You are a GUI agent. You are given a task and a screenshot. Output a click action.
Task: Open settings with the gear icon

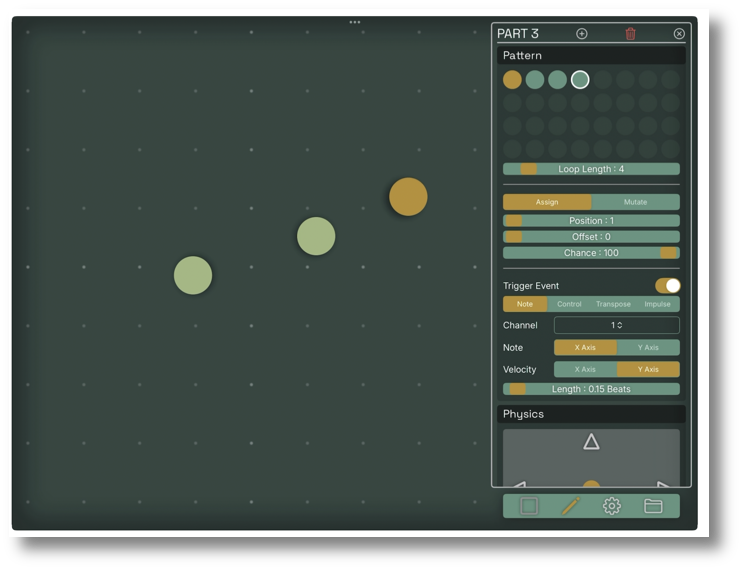(612, 506)
